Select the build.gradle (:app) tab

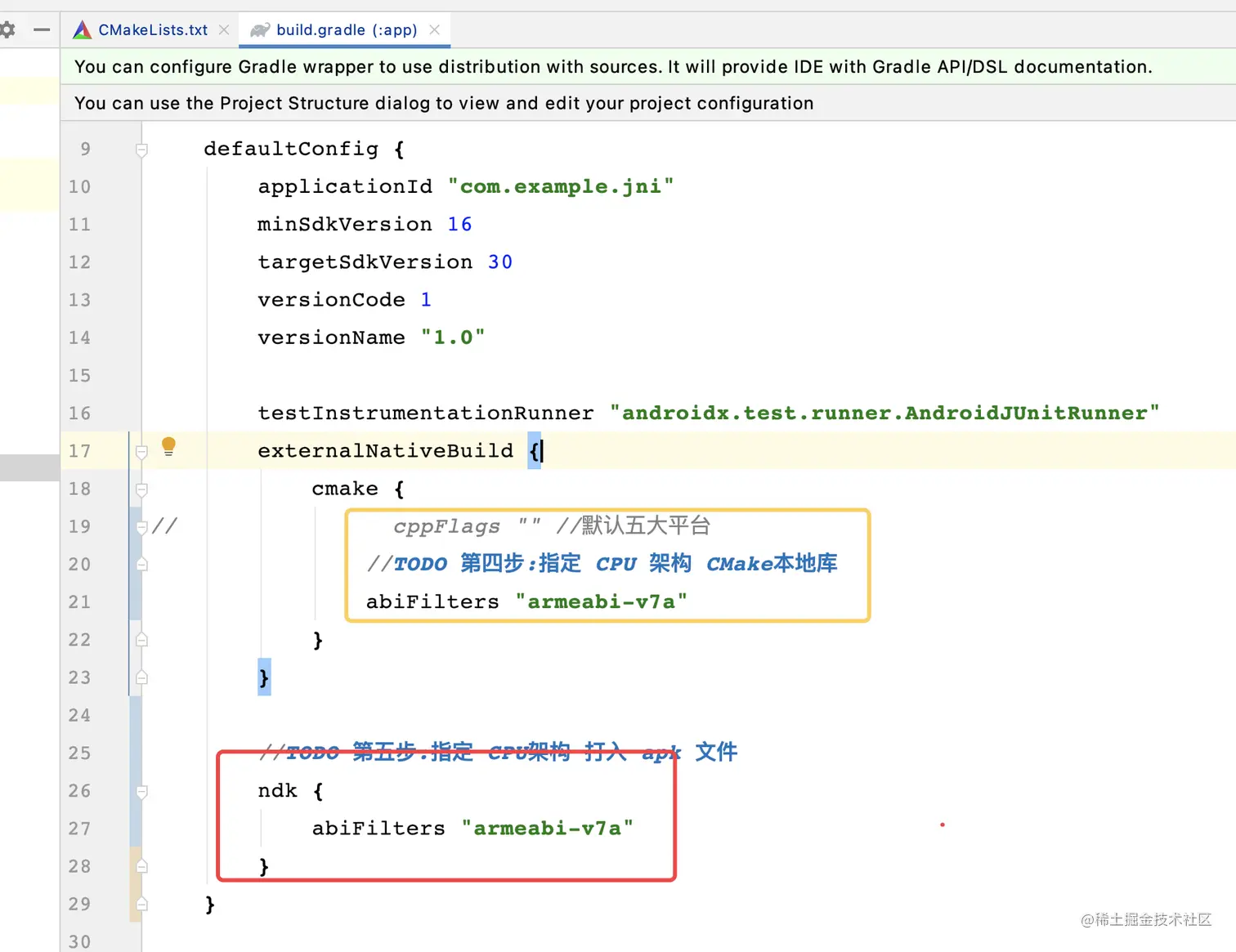click(347, 30)
